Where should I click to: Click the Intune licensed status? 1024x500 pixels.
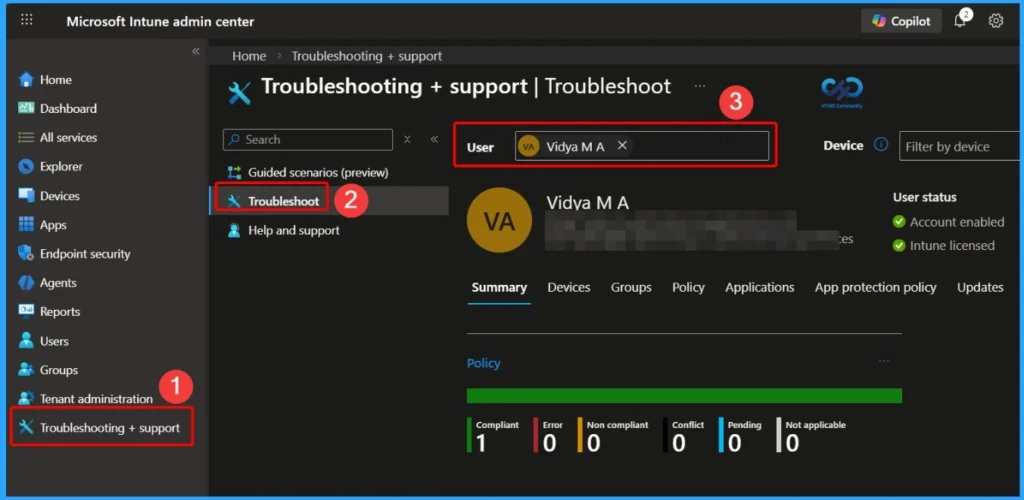tap(944, 245)
